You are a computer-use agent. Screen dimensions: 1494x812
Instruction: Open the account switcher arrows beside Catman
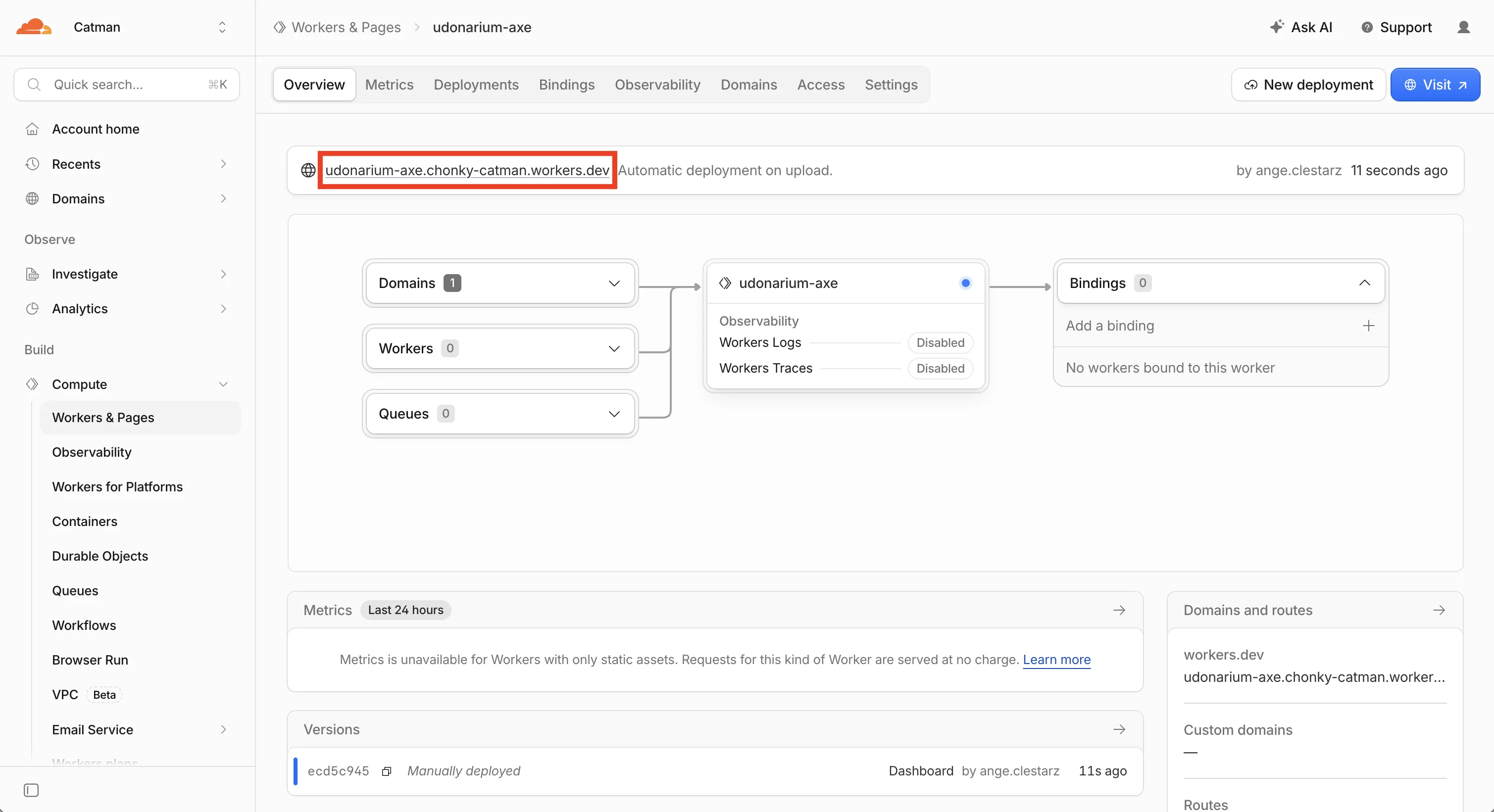(222, 27)
